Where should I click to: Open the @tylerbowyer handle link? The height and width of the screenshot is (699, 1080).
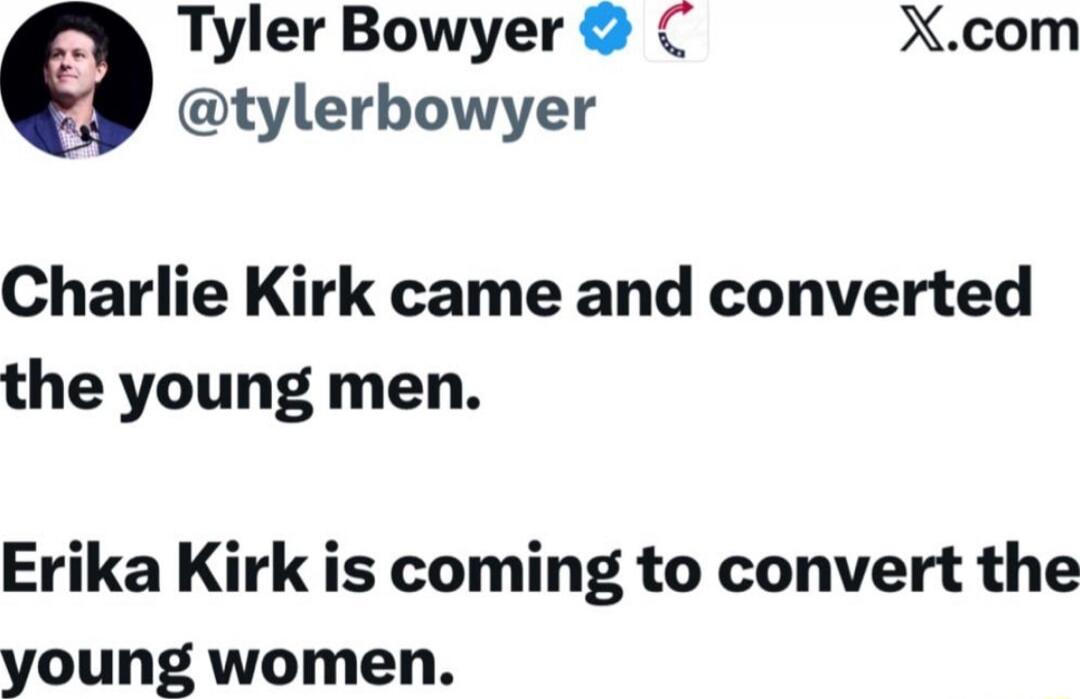[x=385, y=110]
